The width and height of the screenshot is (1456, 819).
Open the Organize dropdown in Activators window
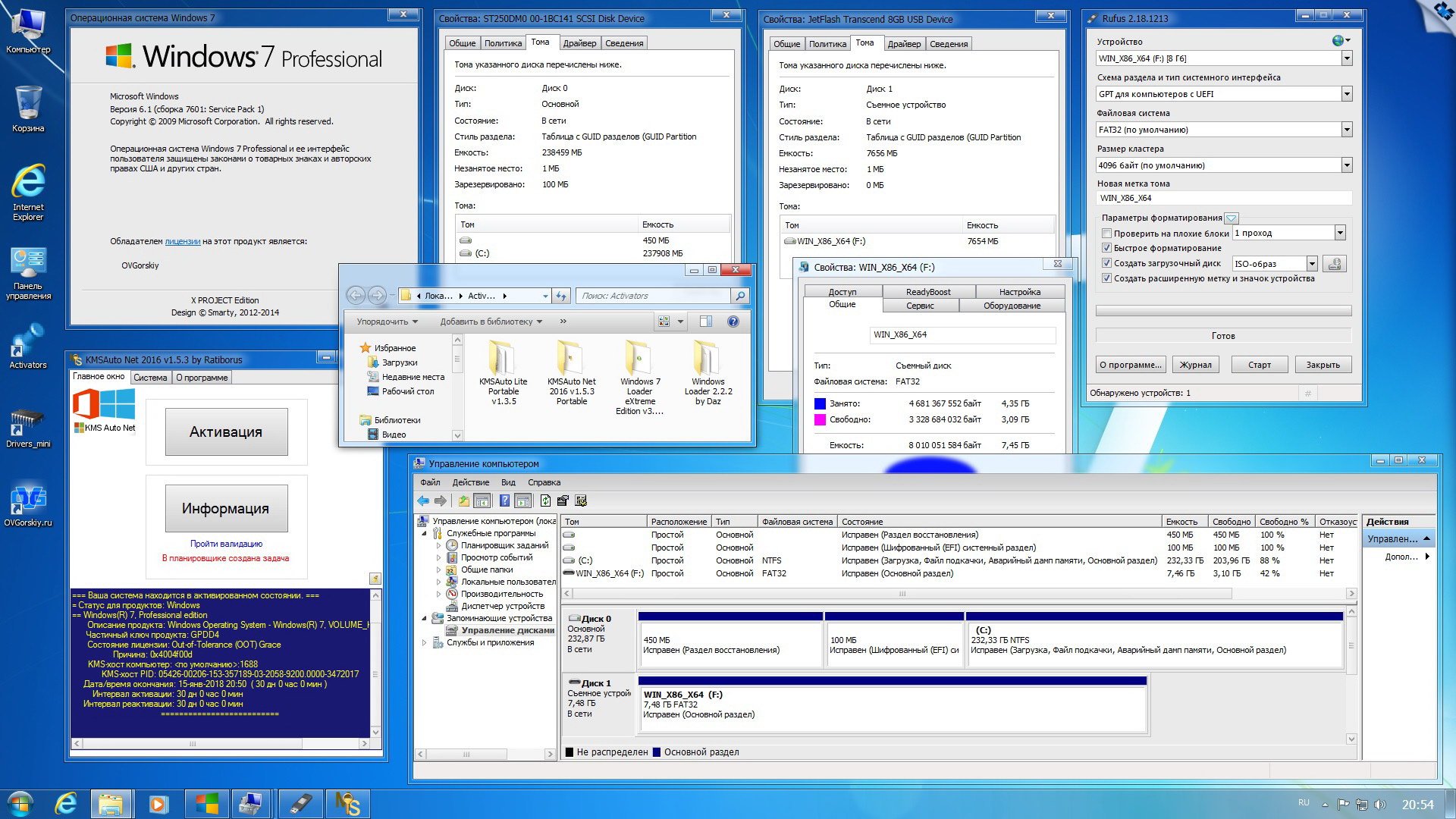[387, 322]
